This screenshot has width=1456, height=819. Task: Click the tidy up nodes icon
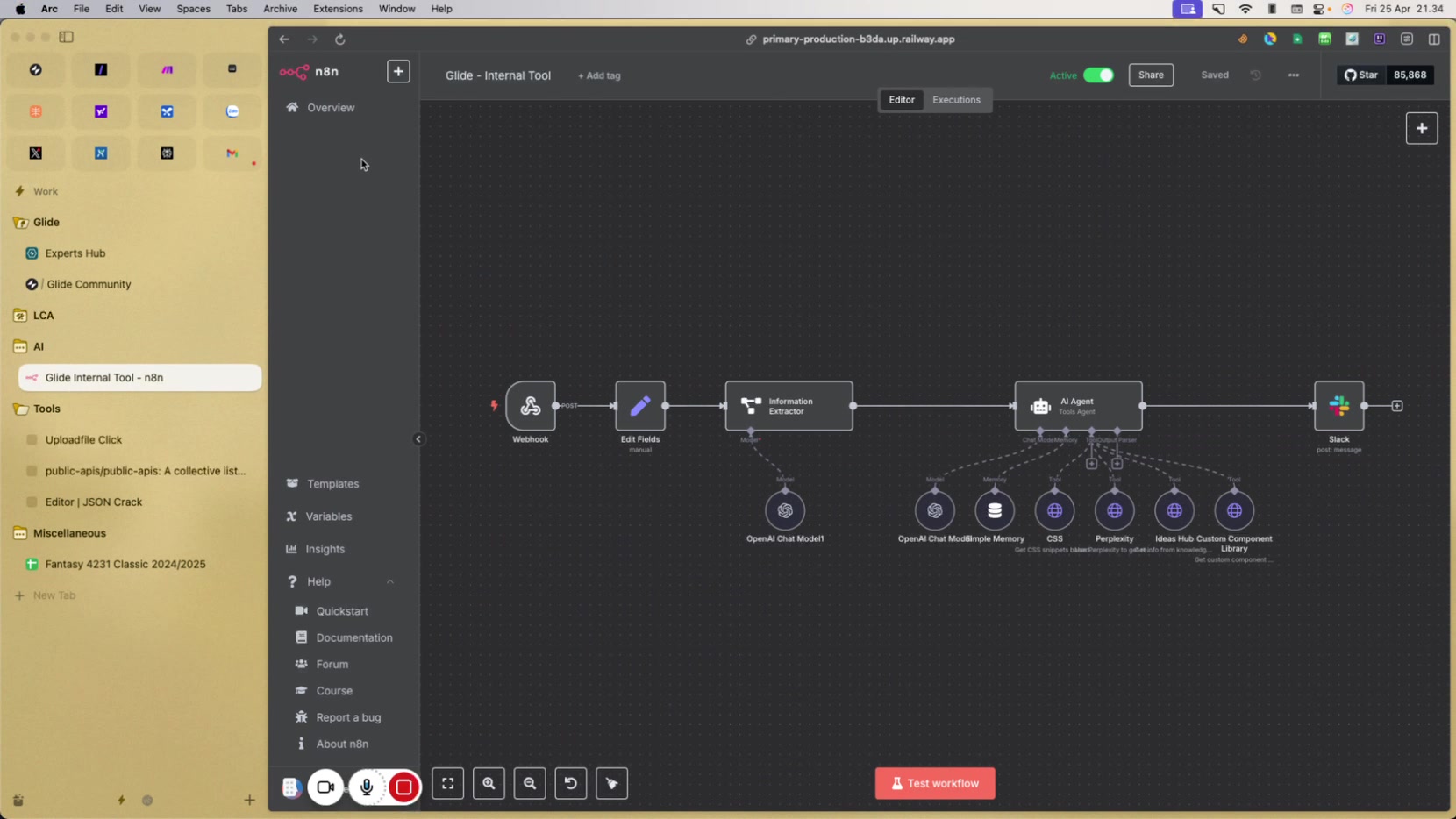coord(611,783)
